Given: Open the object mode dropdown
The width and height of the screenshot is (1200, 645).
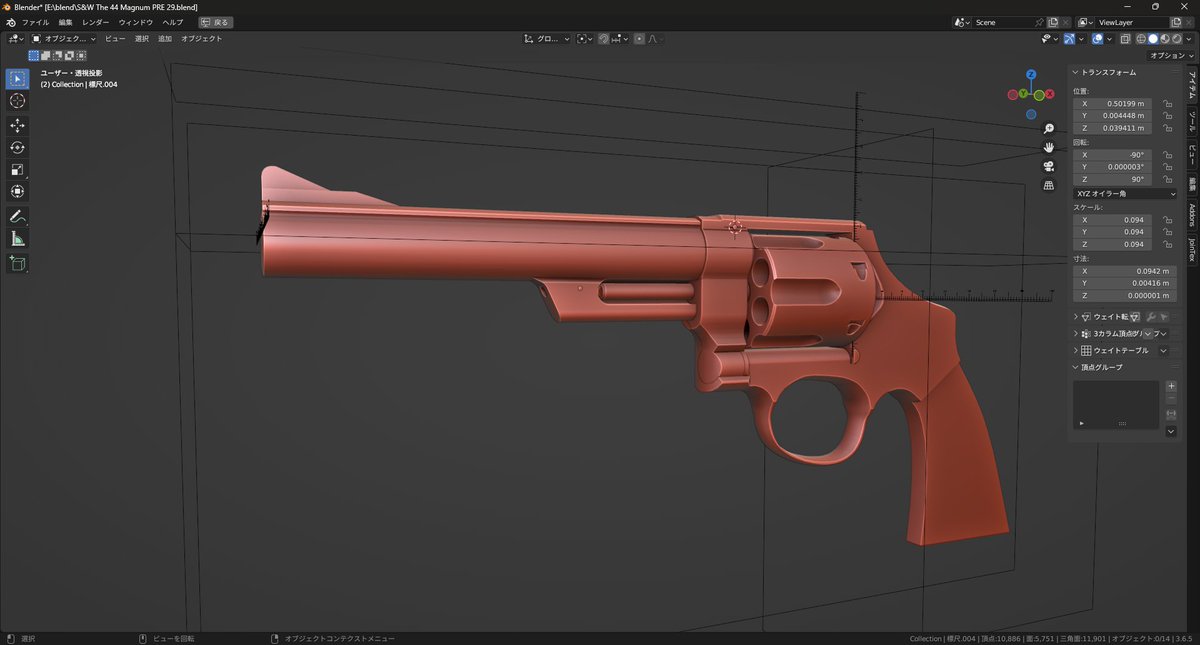Looking at the screenshot, I should click(65, 39).
